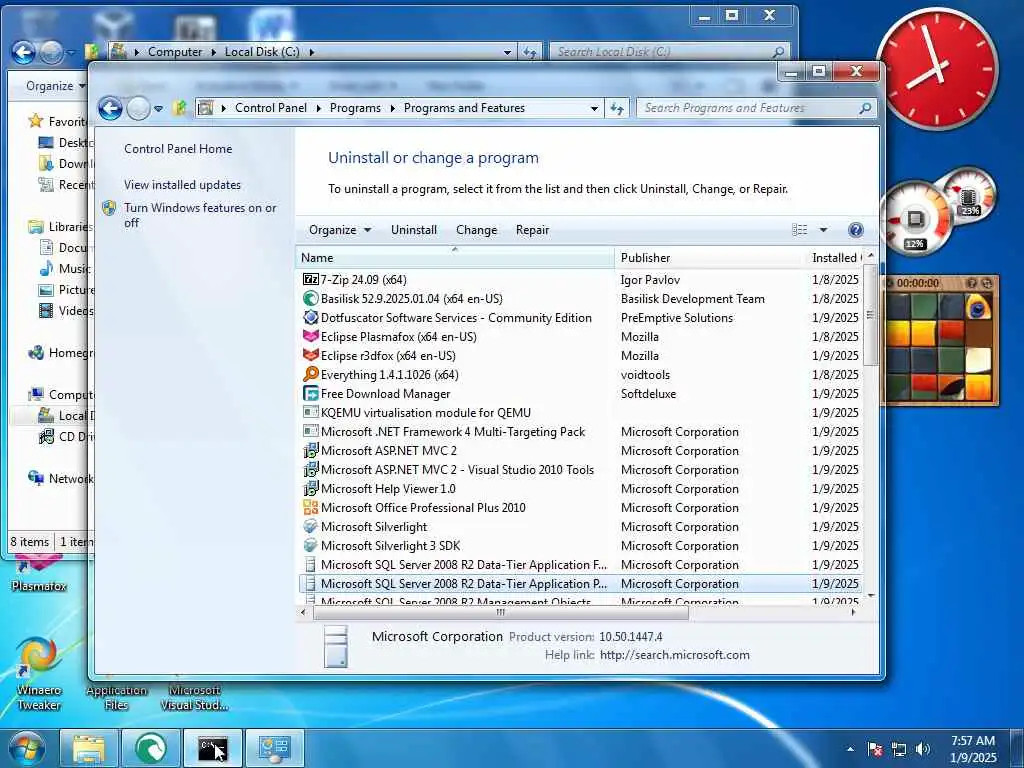This screenshot has height=768, width=1024.
Task: Click the Search Programs and Features box
Action: tap(756, 108)
